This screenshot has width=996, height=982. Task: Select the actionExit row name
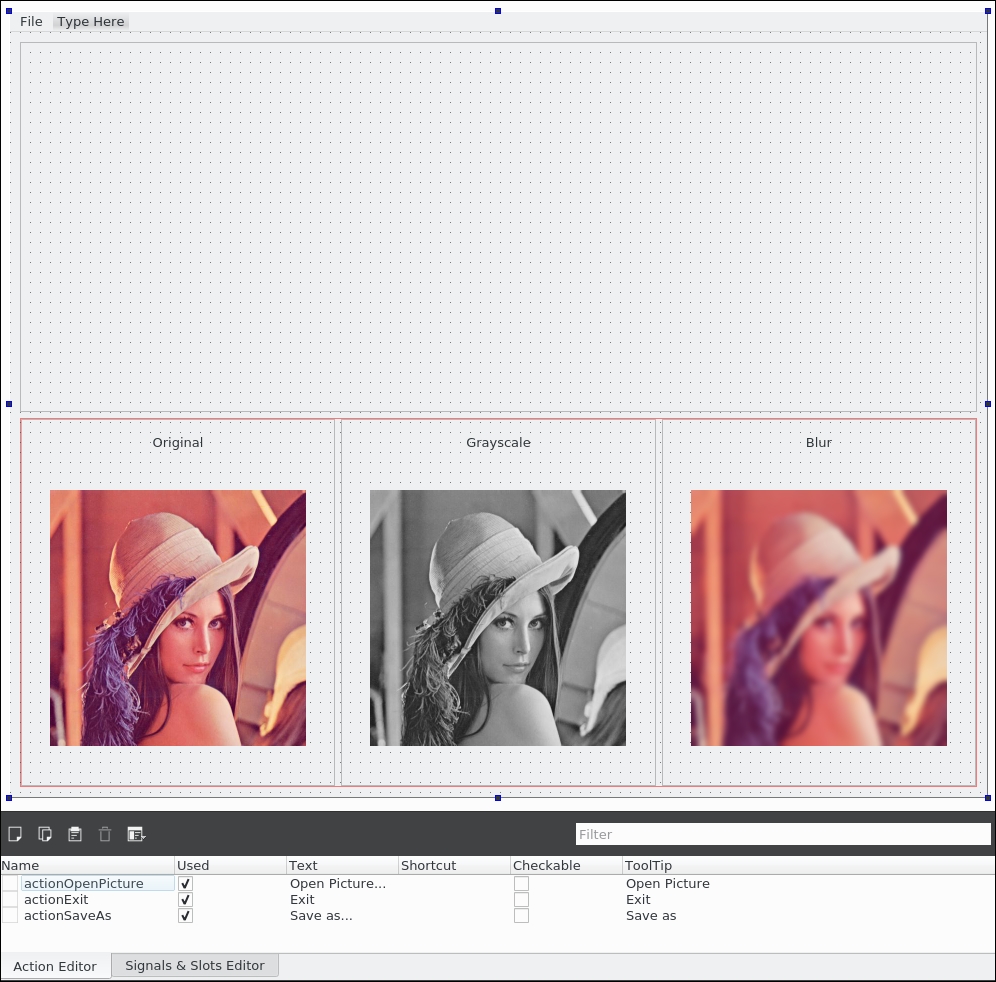[x=56, y=899]
